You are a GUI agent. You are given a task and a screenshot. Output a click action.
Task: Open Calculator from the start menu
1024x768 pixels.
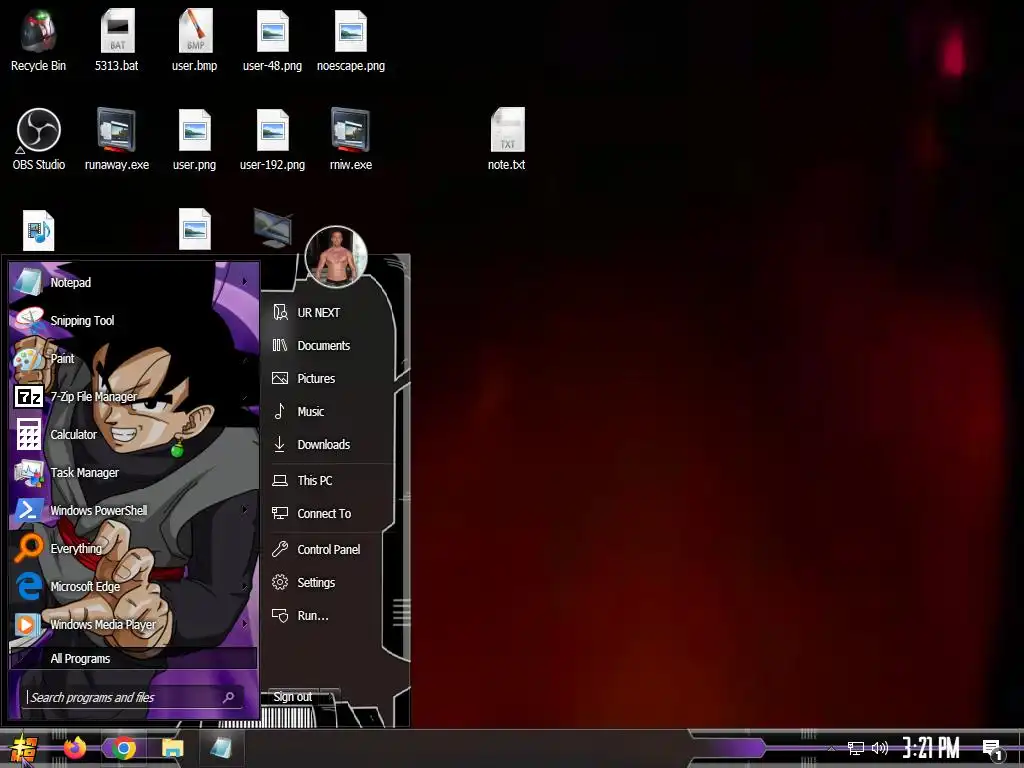pyautogui.click(x=134, y=434)
